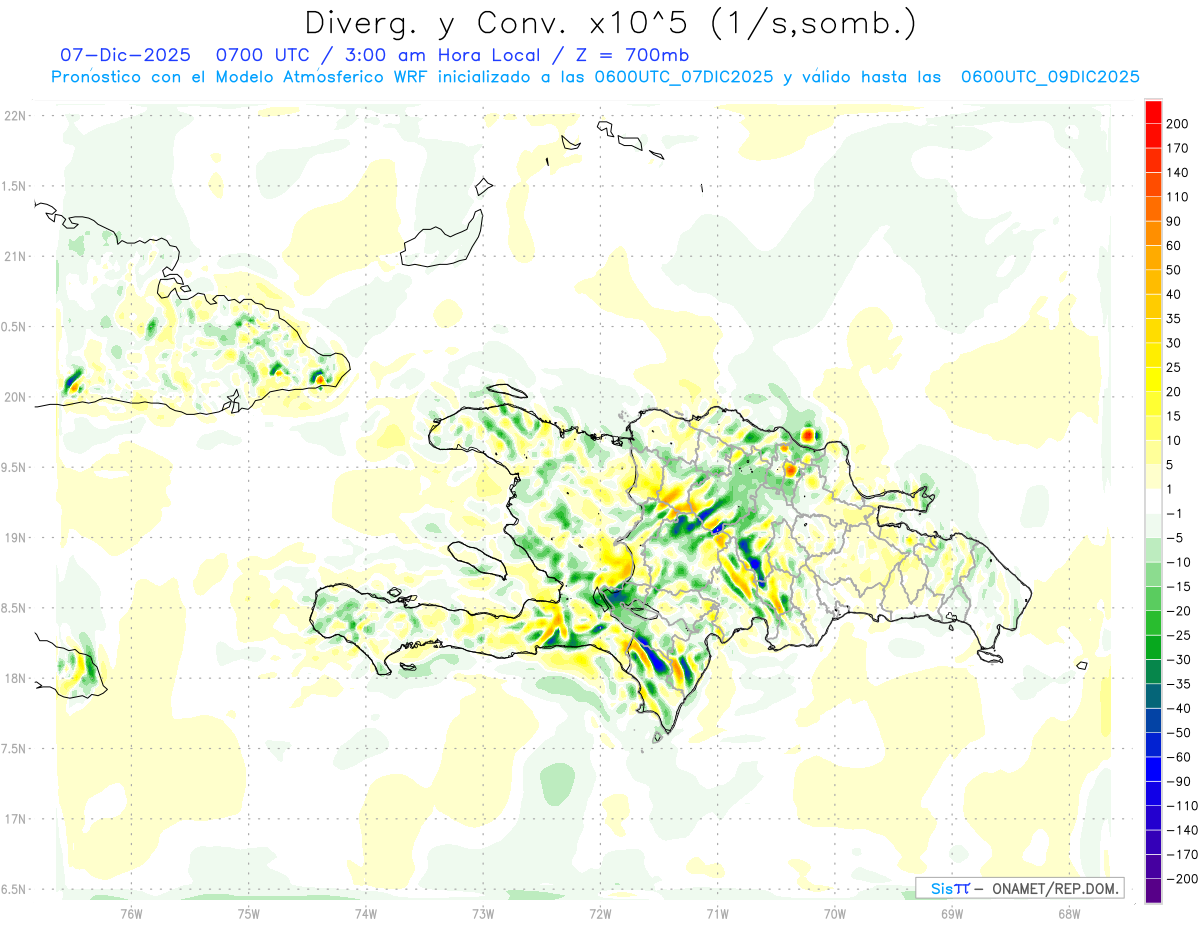1200x927 pixels.
Task: Click the '71W' longitude label
Action: tap(717, 913)
